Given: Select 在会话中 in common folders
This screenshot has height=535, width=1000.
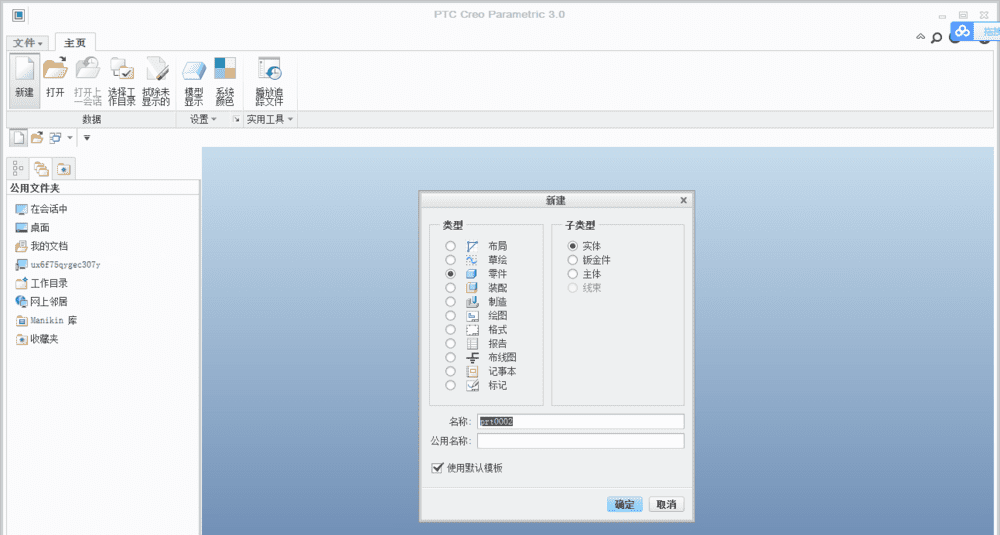Looking at the screenshot, I should click(41, 209).
